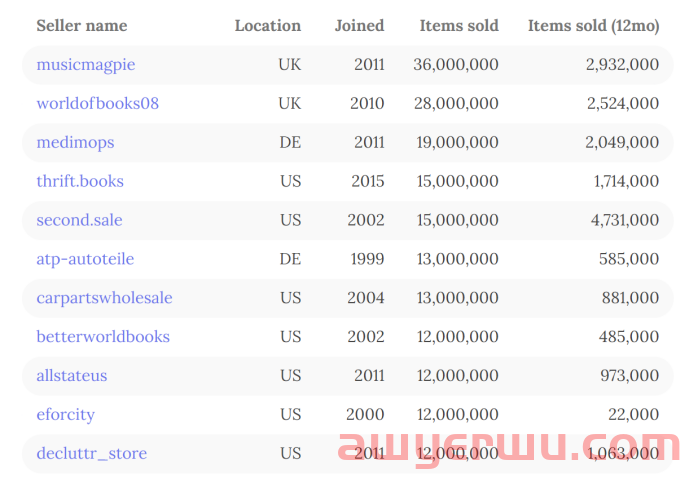This screenshot has width=698, height=480.
Task: Click the Seller name column header
Action: coord(82,26)
